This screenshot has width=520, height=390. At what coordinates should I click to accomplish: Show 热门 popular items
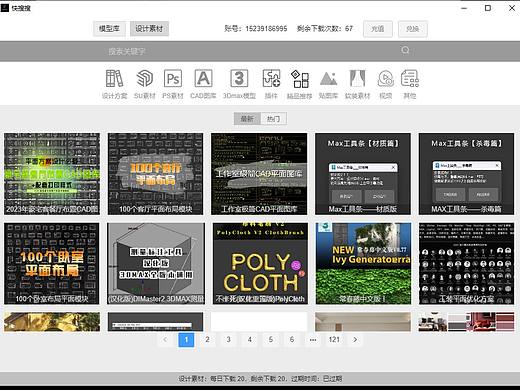click(x=273, y=119)
